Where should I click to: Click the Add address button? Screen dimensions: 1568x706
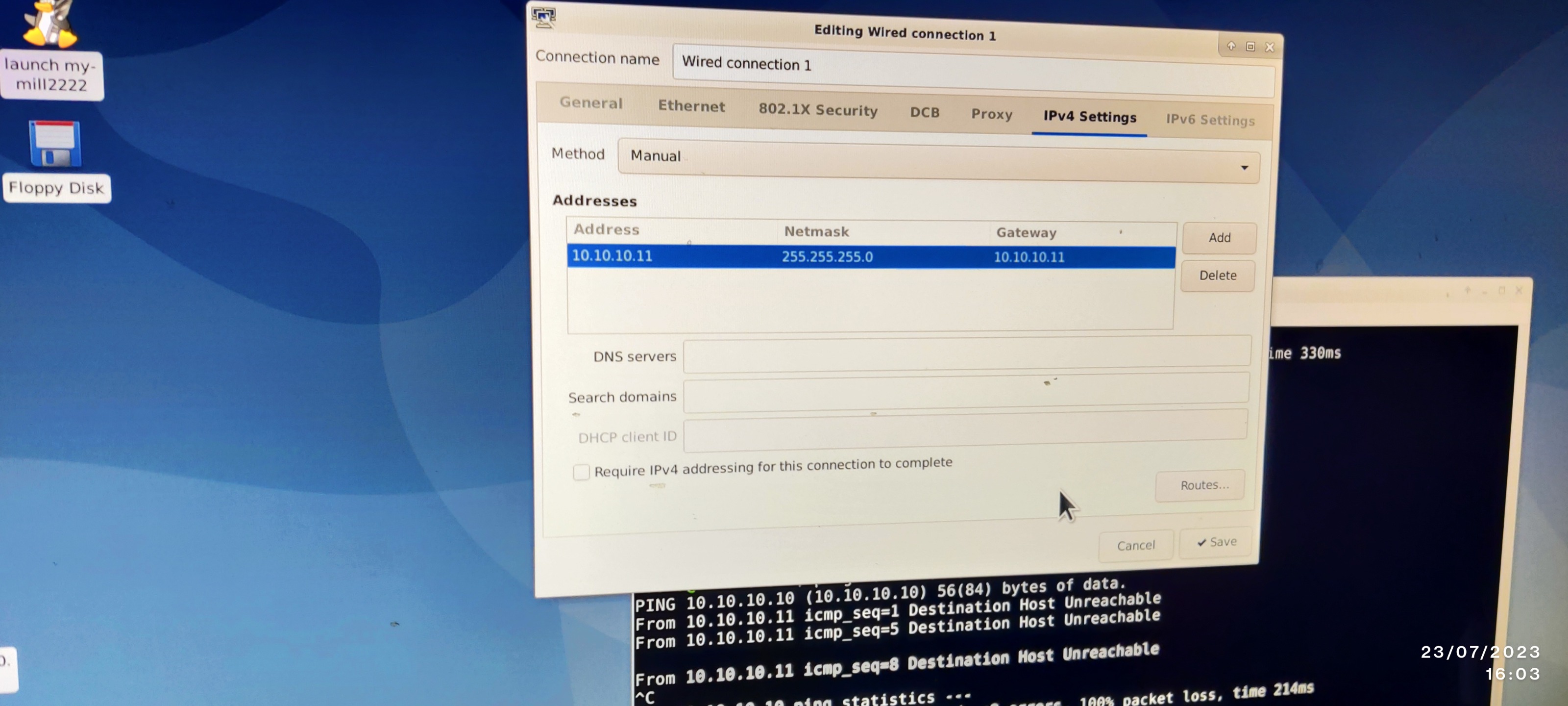pyautogui.click(x=1219, y=238)
